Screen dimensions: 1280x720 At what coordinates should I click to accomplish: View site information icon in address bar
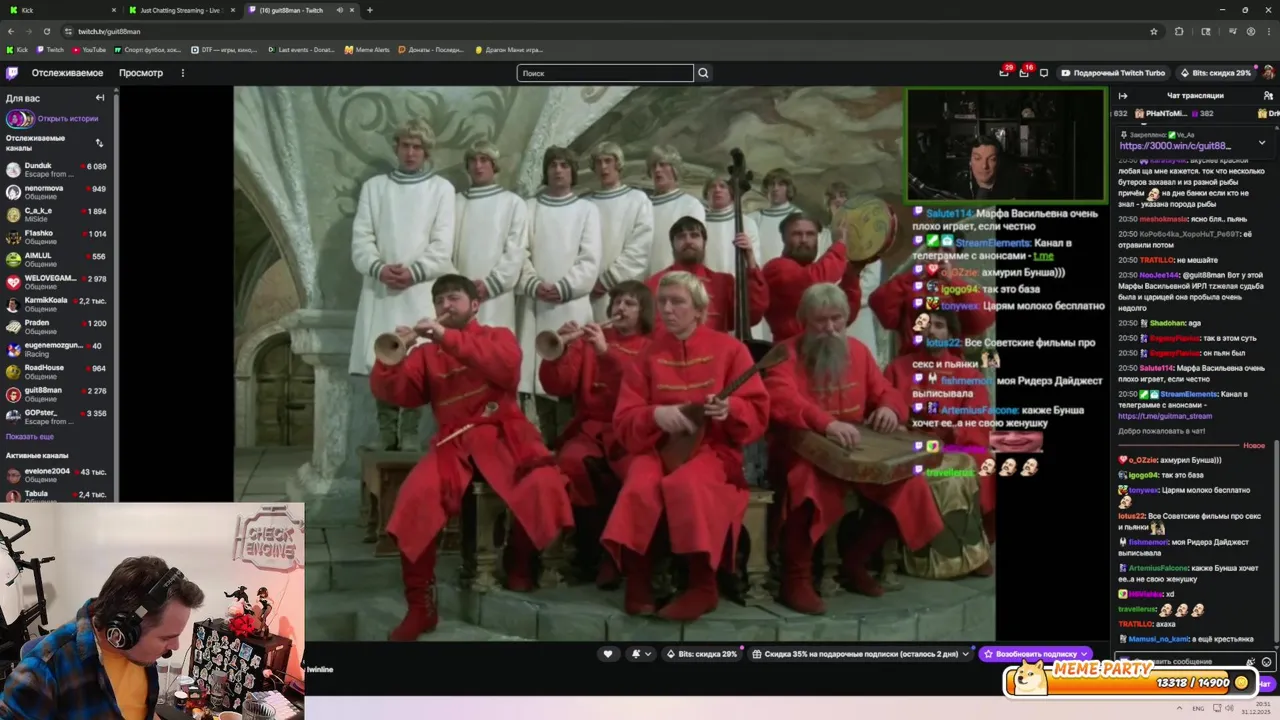pos(68,31)
